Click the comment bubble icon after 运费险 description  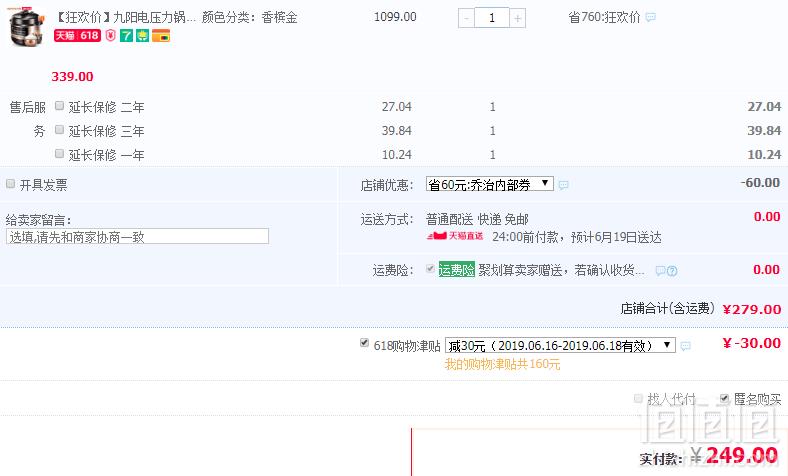click(660, 271)
